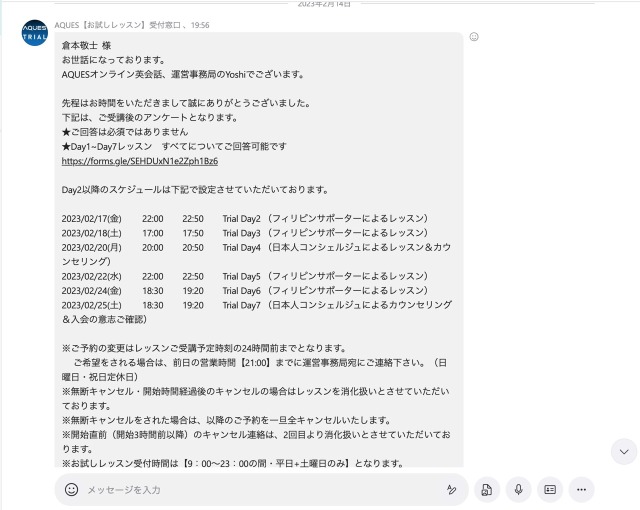Click the line ★ご回答は必須ではありません
This screenshot has width=640, height=510.
click(125, 132)
